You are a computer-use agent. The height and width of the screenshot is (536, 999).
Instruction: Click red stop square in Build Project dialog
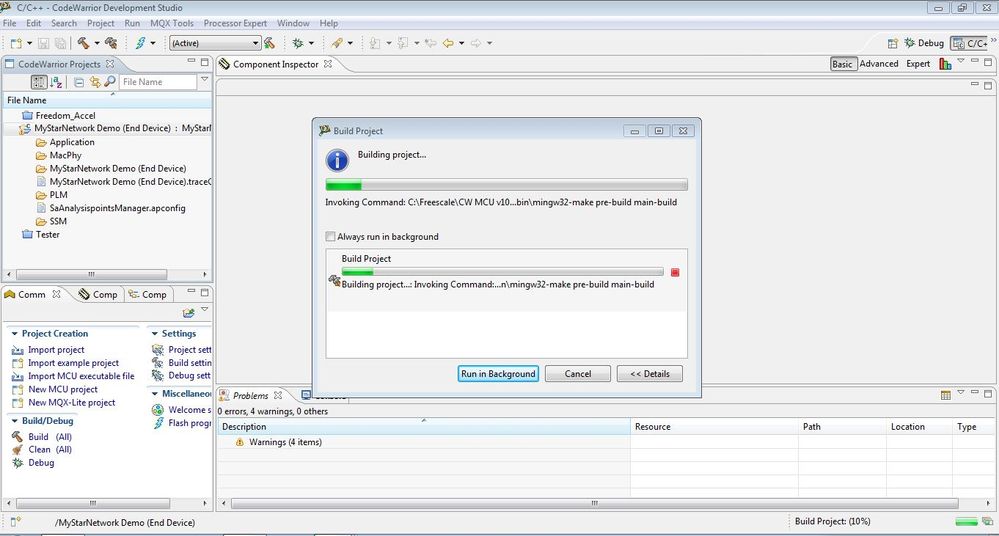click(675, 272)
